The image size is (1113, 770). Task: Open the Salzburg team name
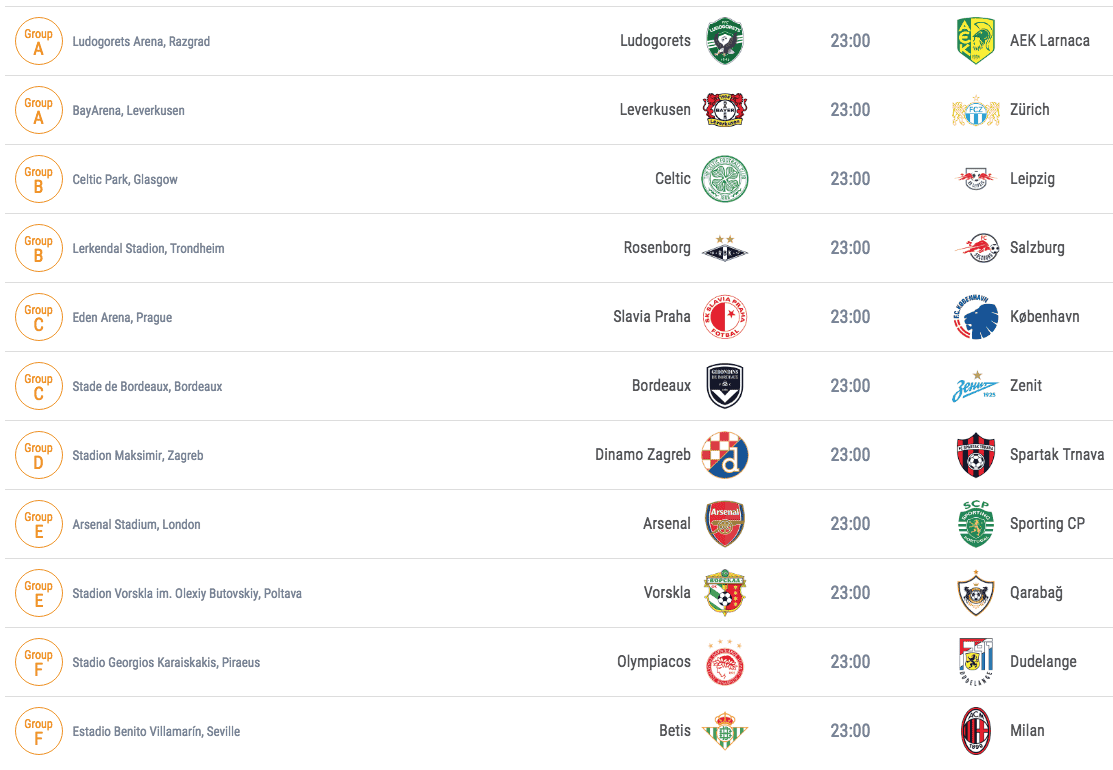coord(1036,248)
